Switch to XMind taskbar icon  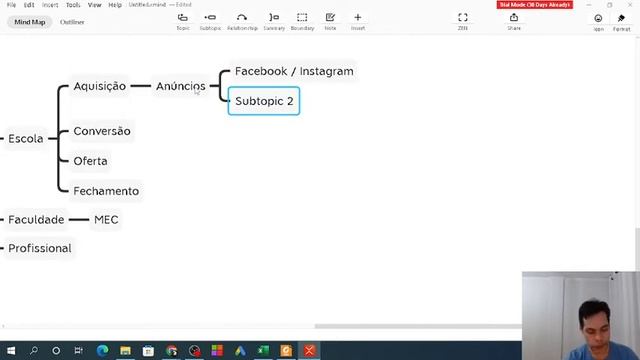click(x=309, y=351)
